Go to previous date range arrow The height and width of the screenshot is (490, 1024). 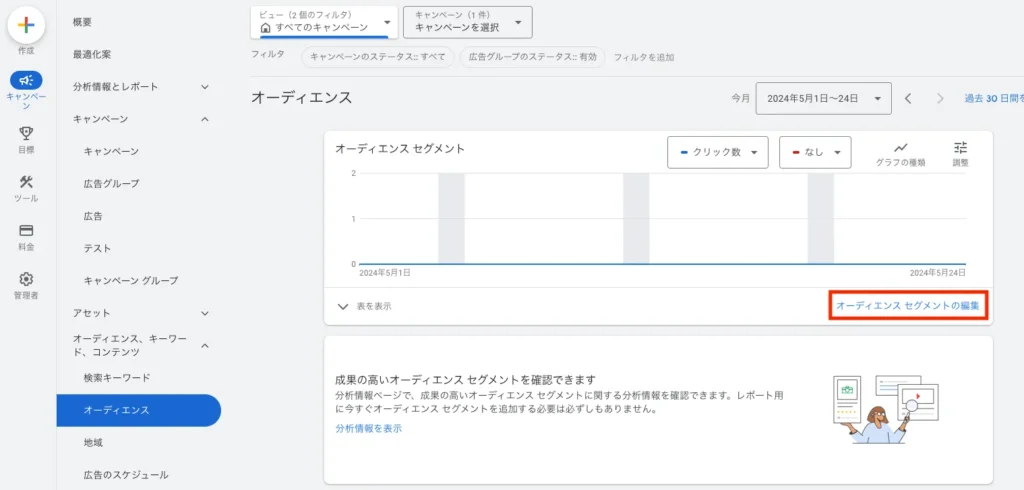[x=908, y=99]
